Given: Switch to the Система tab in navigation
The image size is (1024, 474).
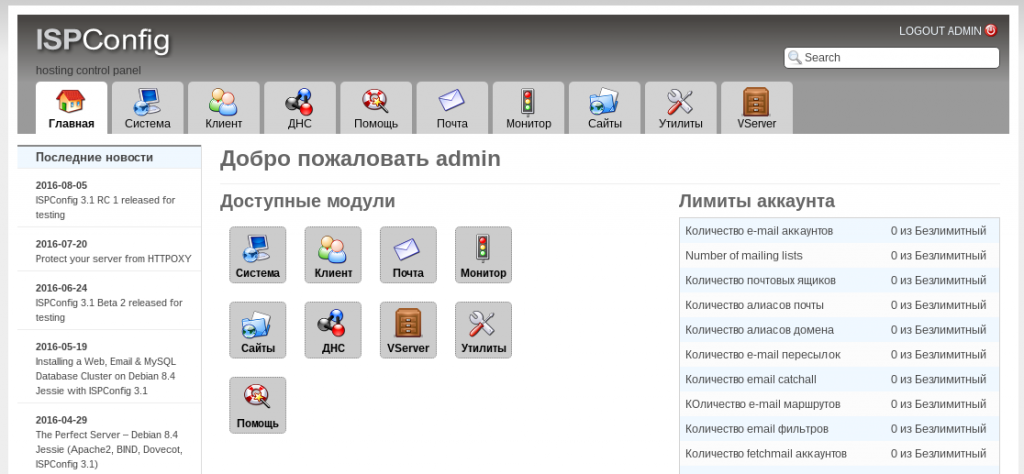Looking at the screenshot, I should (x=148, y=108).
